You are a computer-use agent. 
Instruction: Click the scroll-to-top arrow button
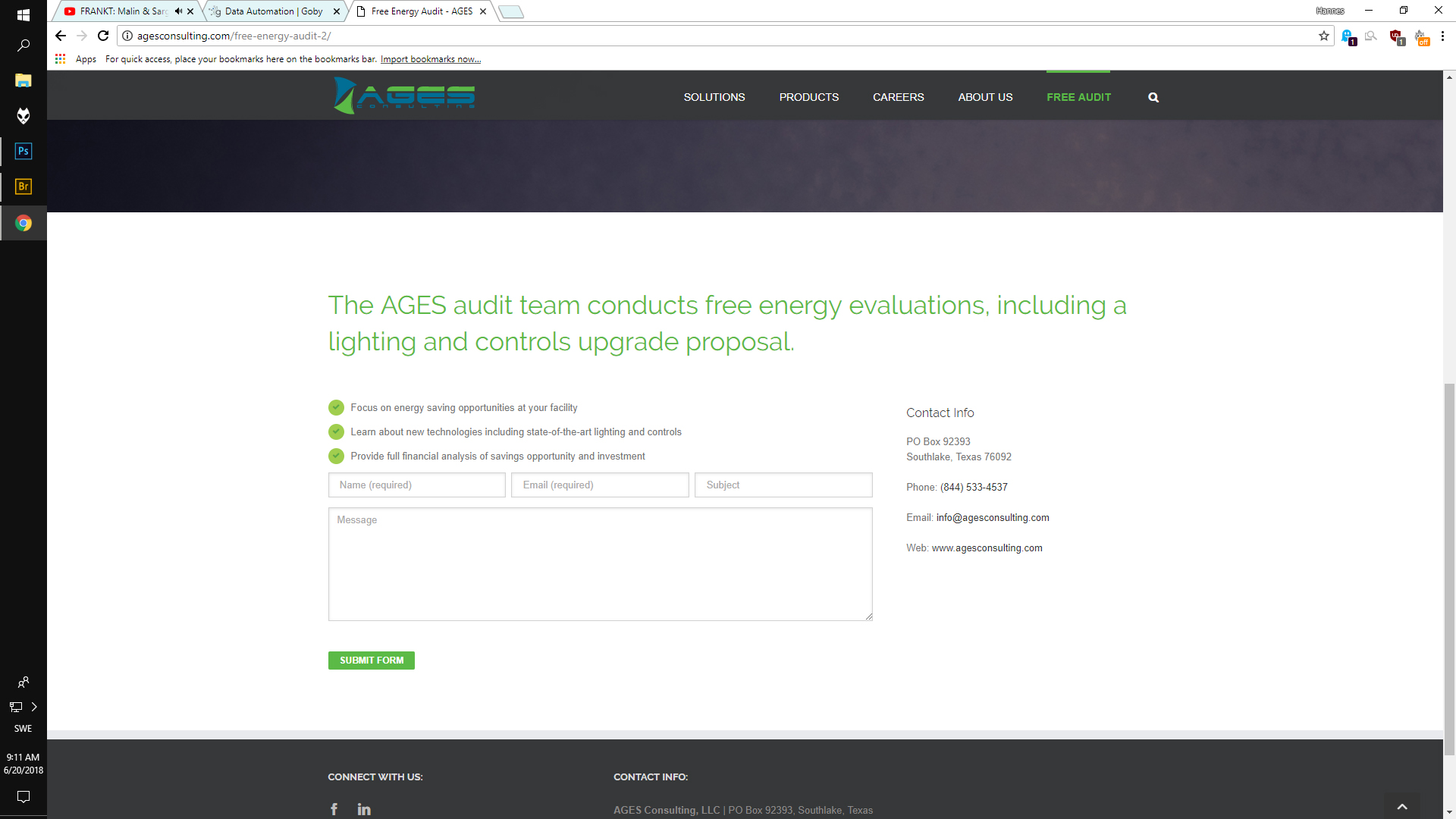tap(1402, 806)
